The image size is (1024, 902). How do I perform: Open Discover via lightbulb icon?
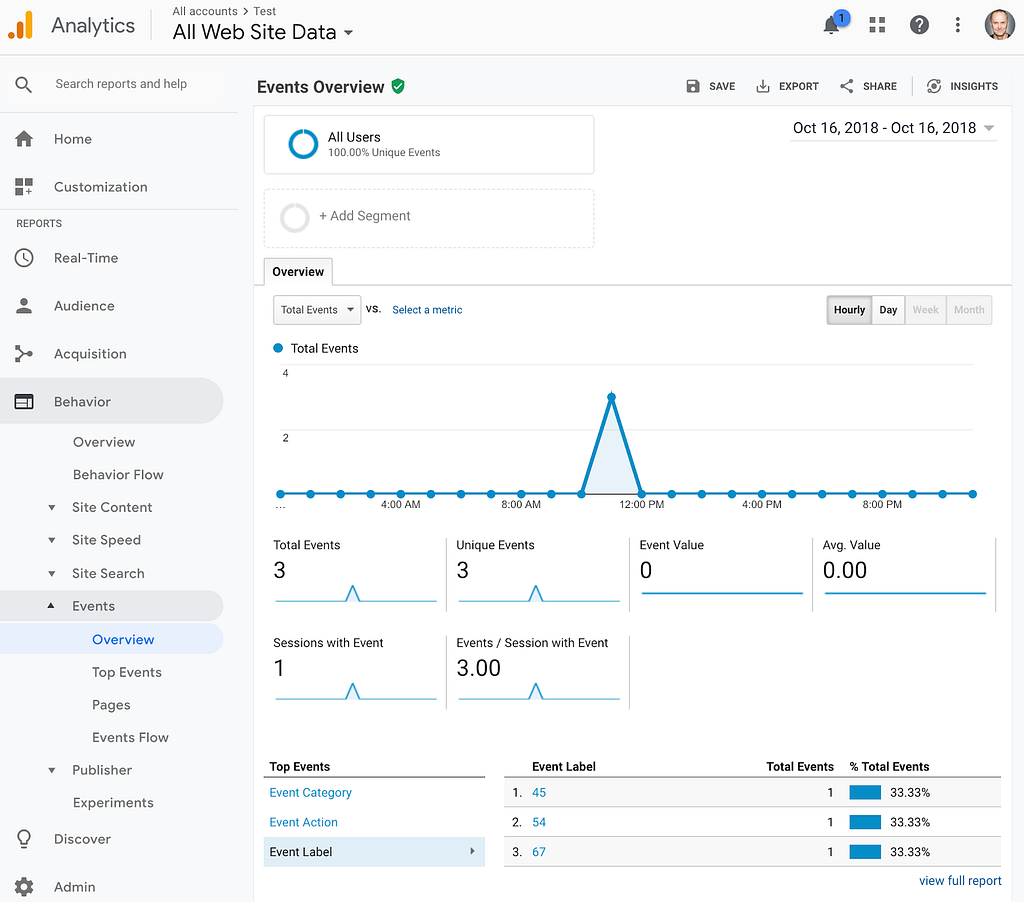point(24,839)
